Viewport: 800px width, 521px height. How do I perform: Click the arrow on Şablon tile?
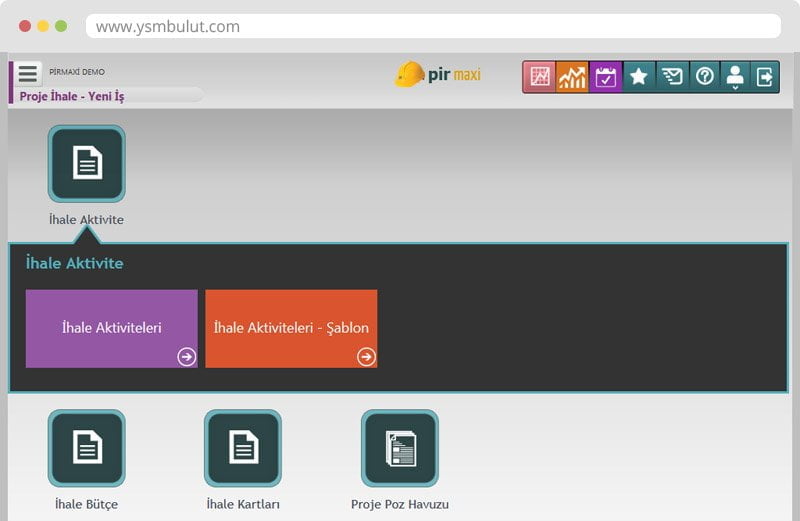(x=366, y=356)
